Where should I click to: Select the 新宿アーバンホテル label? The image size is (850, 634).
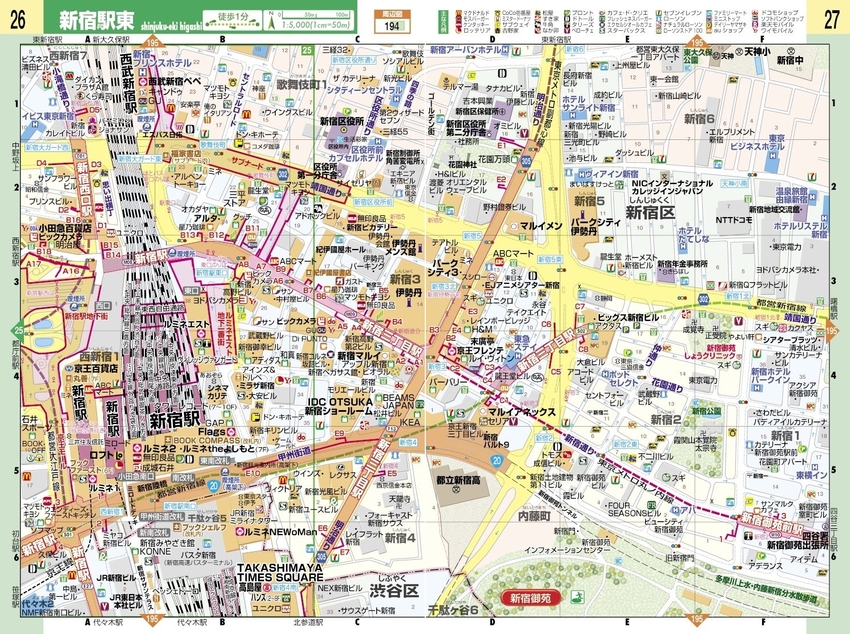point(465,50)
